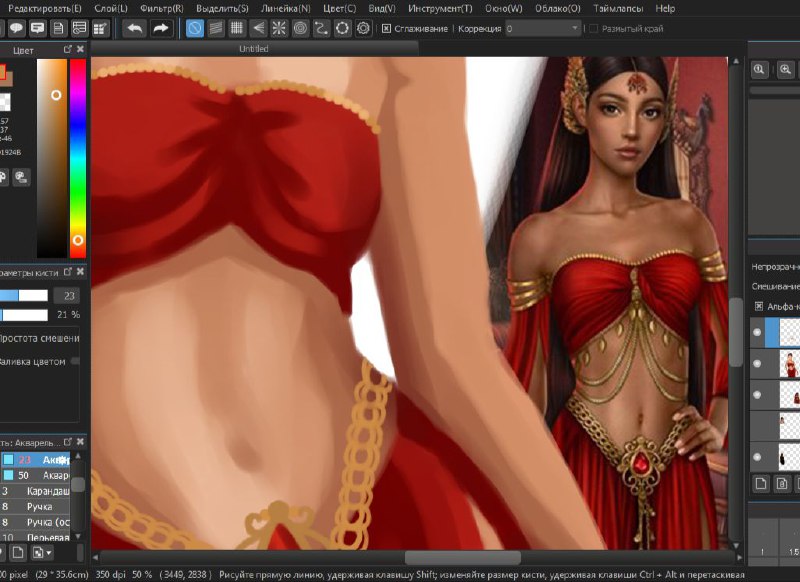
Task: Toggle the Сглаживание checkbox
Action: (x=386, y=29)
